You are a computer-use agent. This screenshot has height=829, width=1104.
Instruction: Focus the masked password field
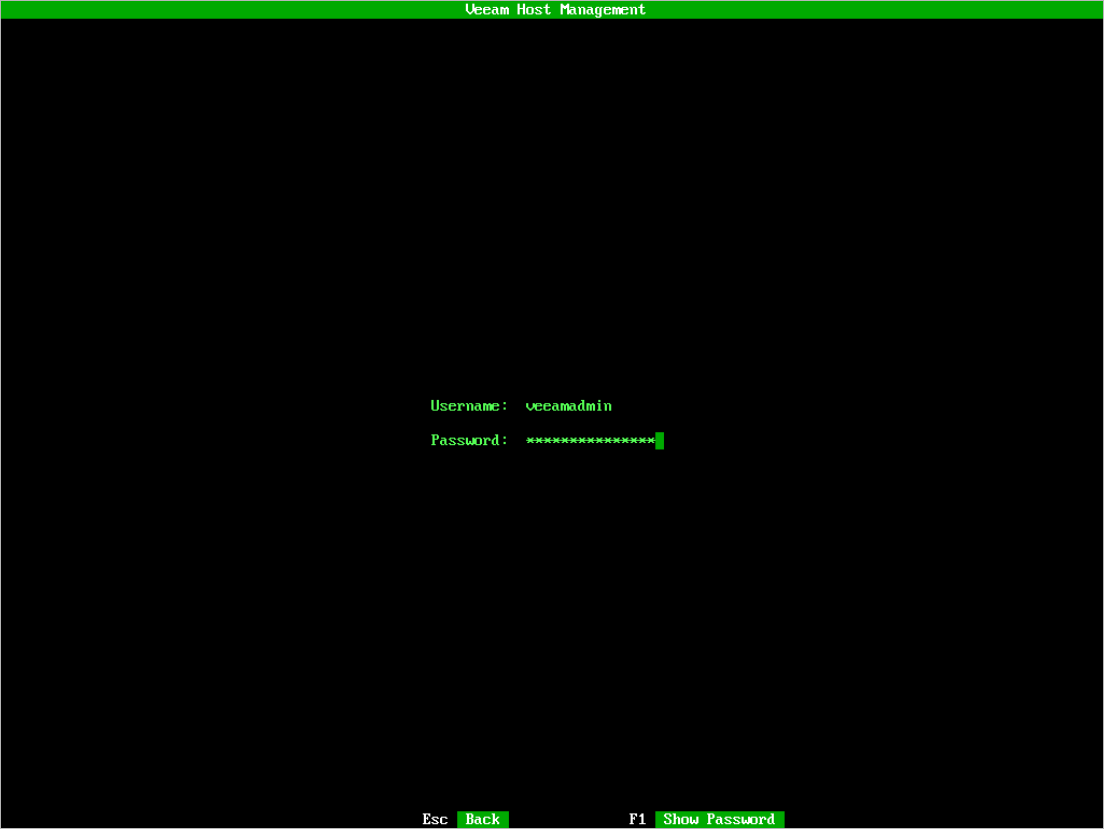point(590,441)
